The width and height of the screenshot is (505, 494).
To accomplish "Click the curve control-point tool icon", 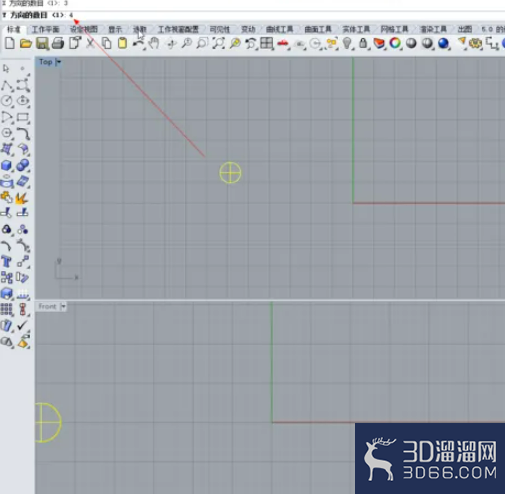I will [x=23, y=85].
